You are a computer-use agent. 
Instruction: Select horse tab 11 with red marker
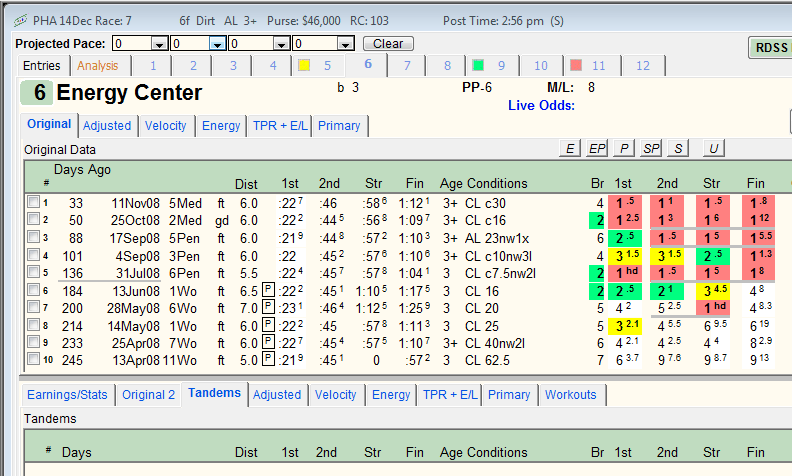[592, 66]
